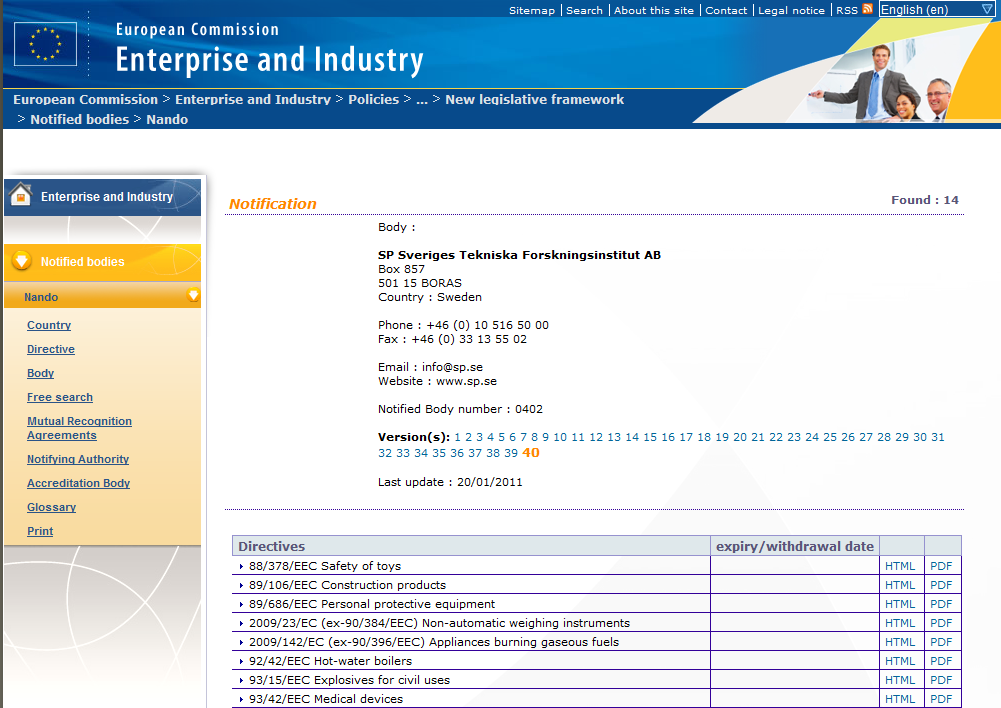Open PDF link for Appliances burning gaseous fuels

click(x=941, y=642)
